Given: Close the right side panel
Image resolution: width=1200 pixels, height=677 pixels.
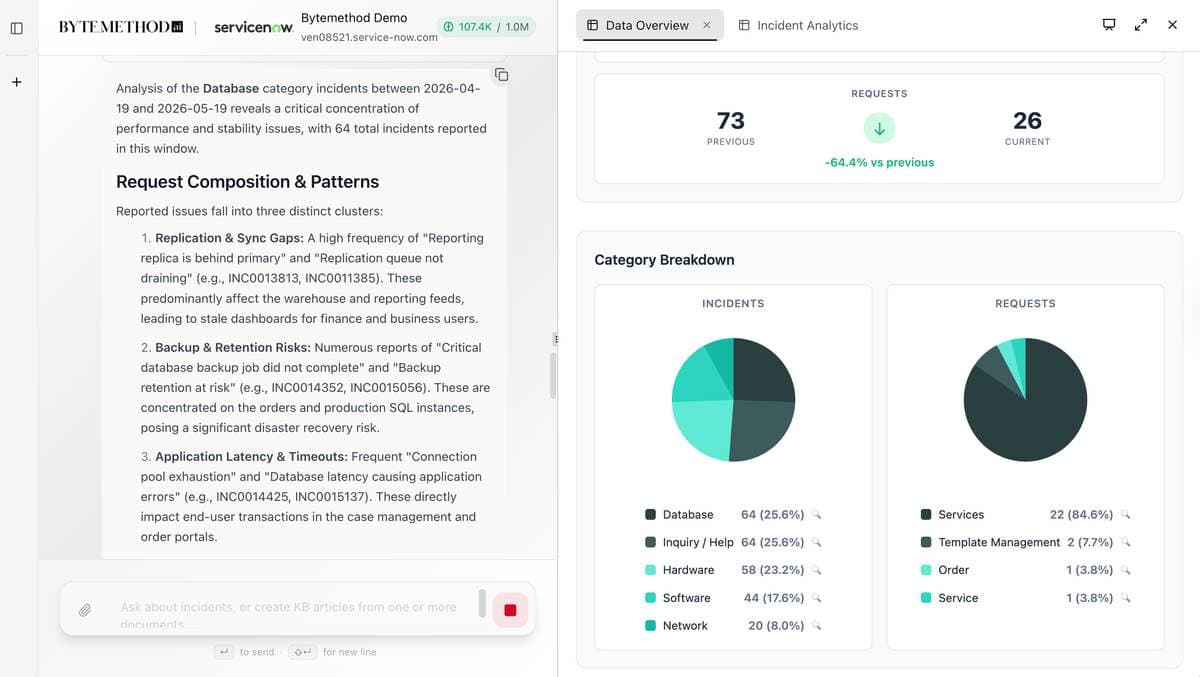Looking at the screenshot, I should pos(1173,25).
